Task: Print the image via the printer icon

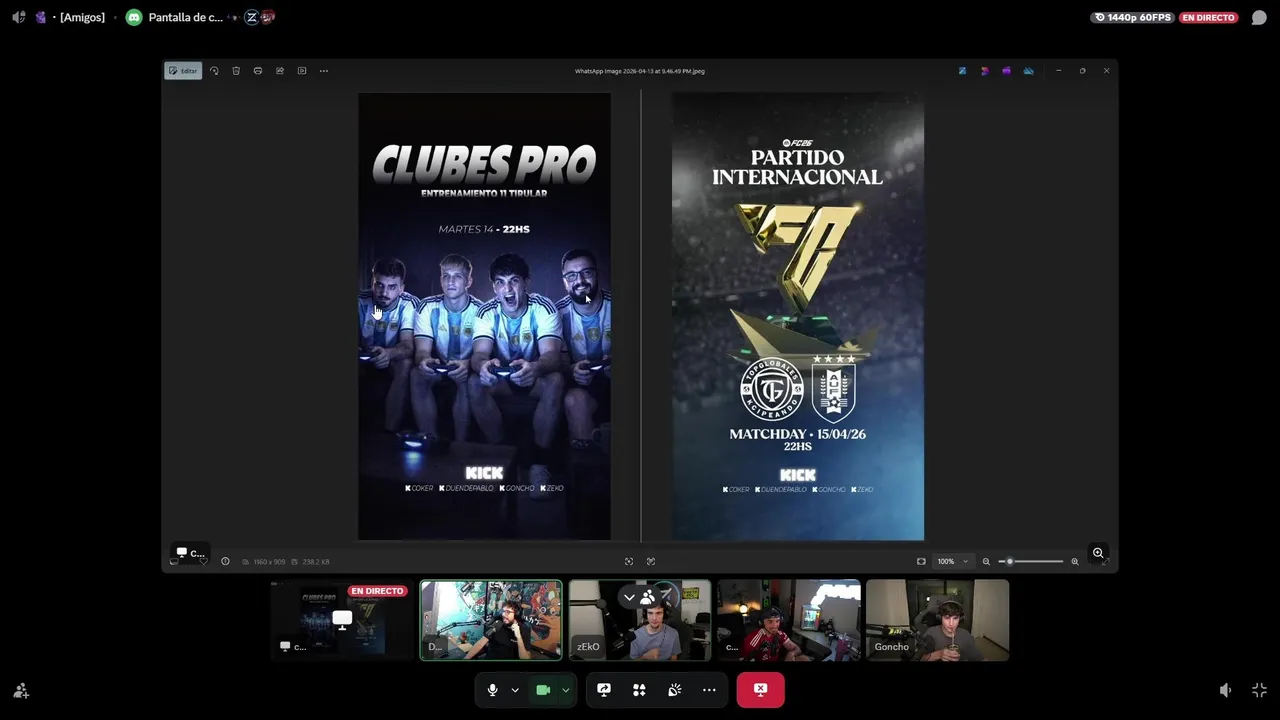Action: pos(258,71)
